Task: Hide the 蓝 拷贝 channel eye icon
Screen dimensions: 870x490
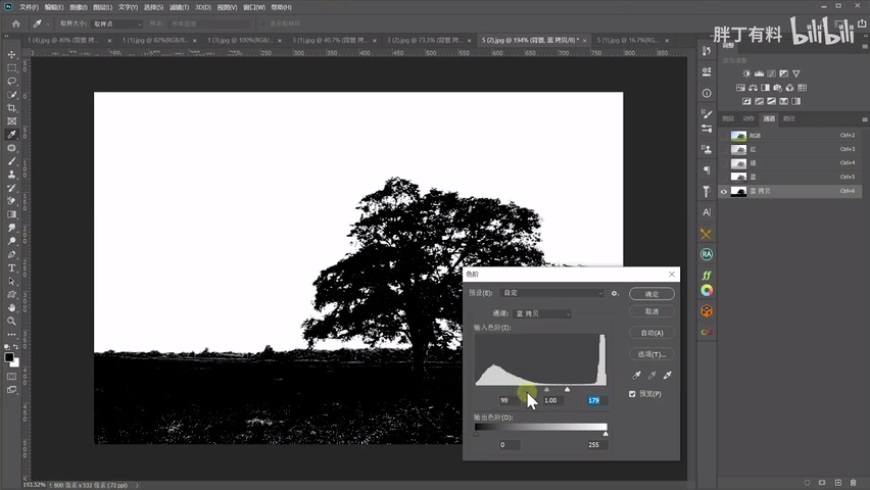Action: 724,191
